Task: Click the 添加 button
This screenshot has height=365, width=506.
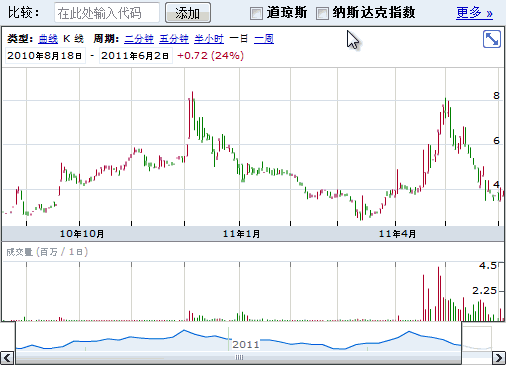Action: coord(188,13)
